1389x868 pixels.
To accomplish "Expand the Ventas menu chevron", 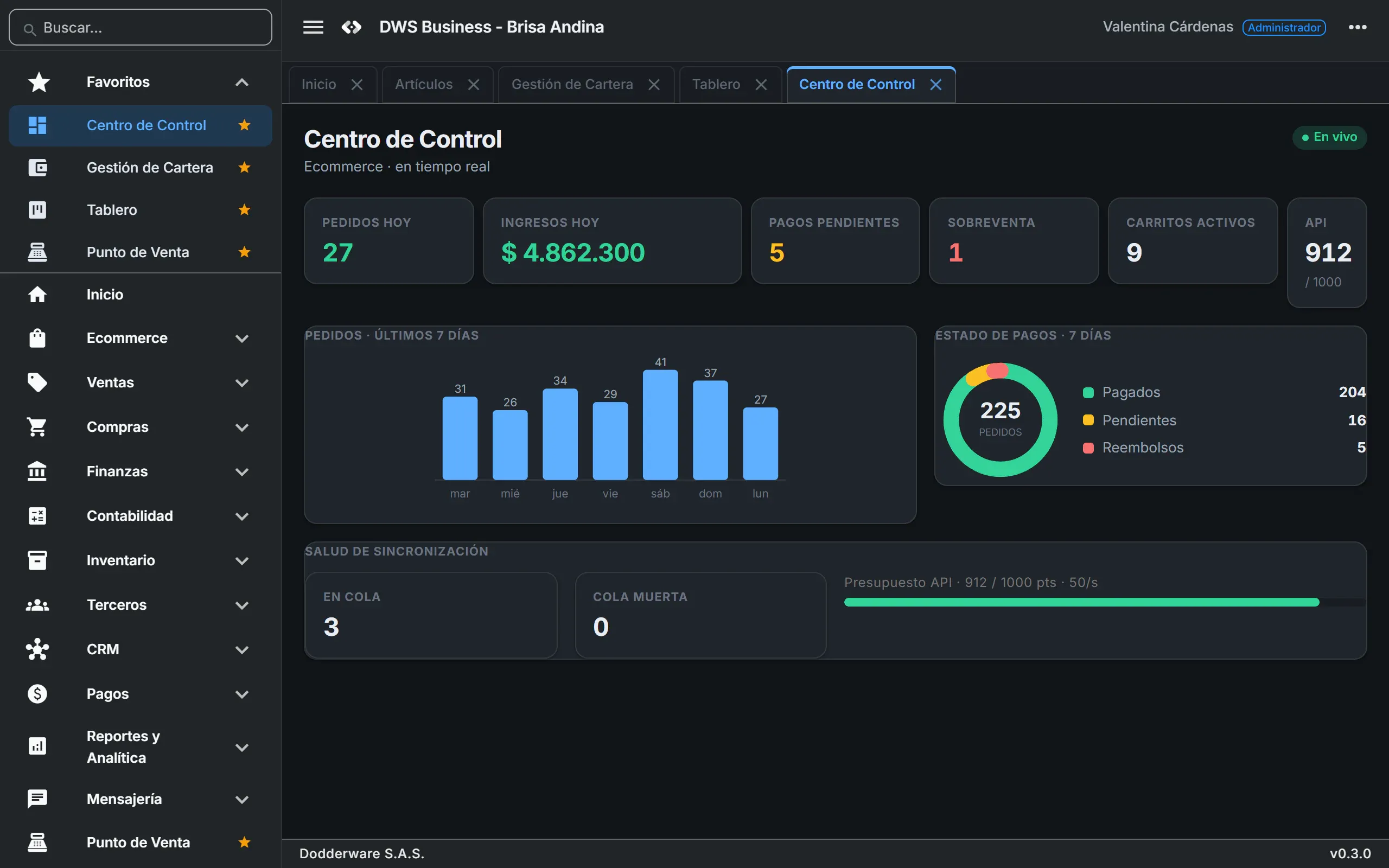I will pos(242,383).
